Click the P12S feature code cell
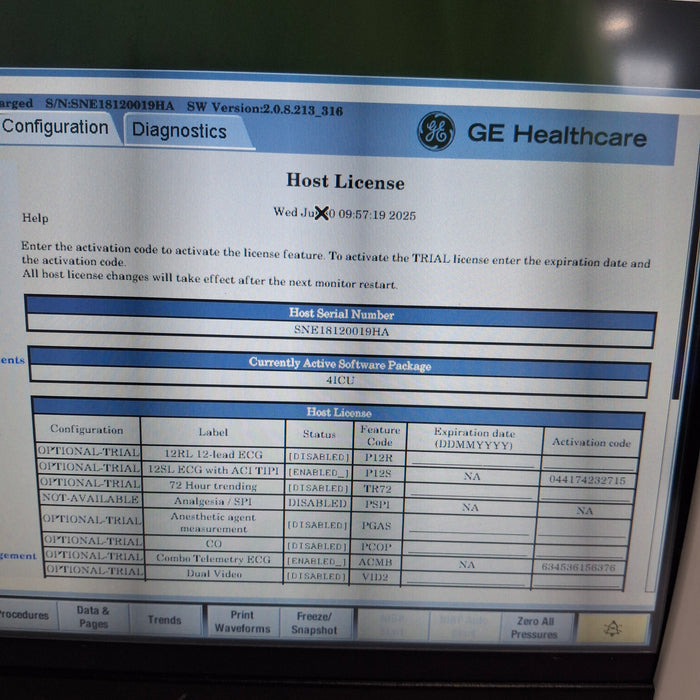Image resolution: width=700 pixels, height=700 pixels. (379, 473)
